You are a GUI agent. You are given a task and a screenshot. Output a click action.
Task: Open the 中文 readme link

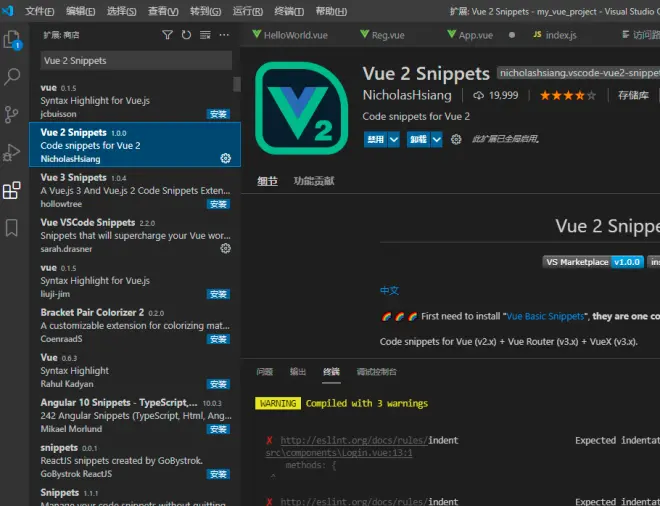389,290
